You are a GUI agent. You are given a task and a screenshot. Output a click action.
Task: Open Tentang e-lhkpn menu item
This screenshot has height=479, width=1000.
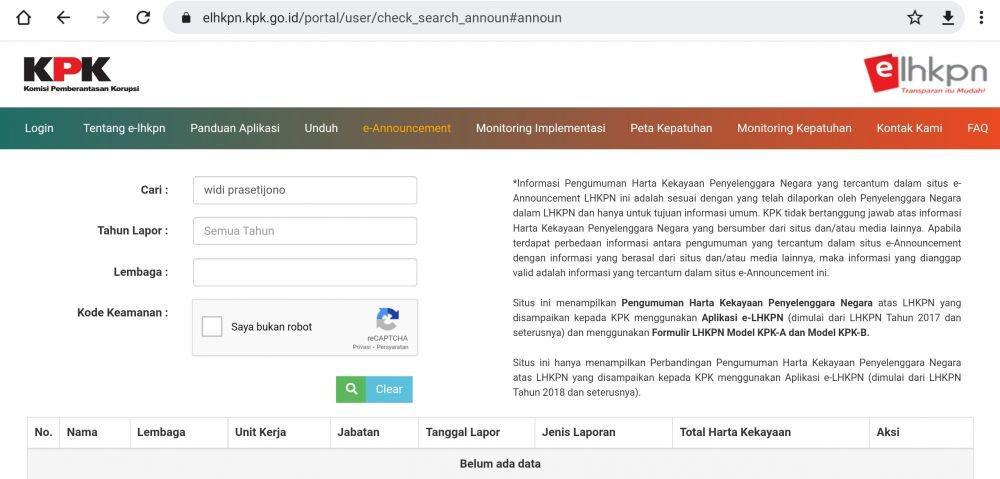124,128
